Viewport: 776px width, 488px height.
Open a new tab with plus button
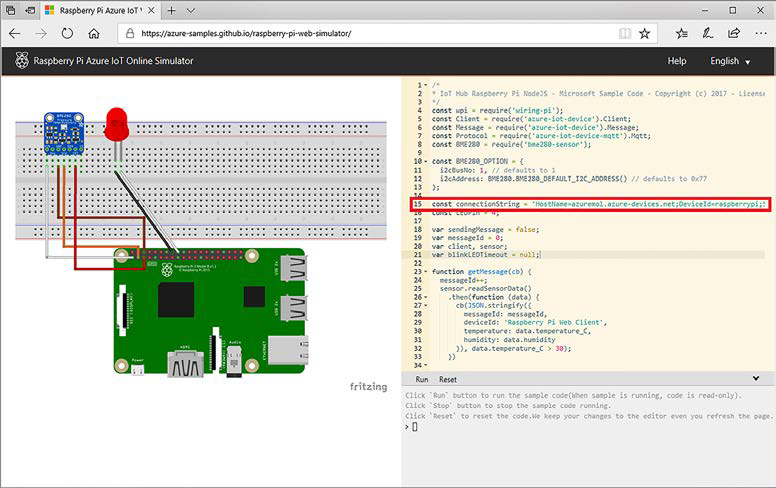coord(172,10)
